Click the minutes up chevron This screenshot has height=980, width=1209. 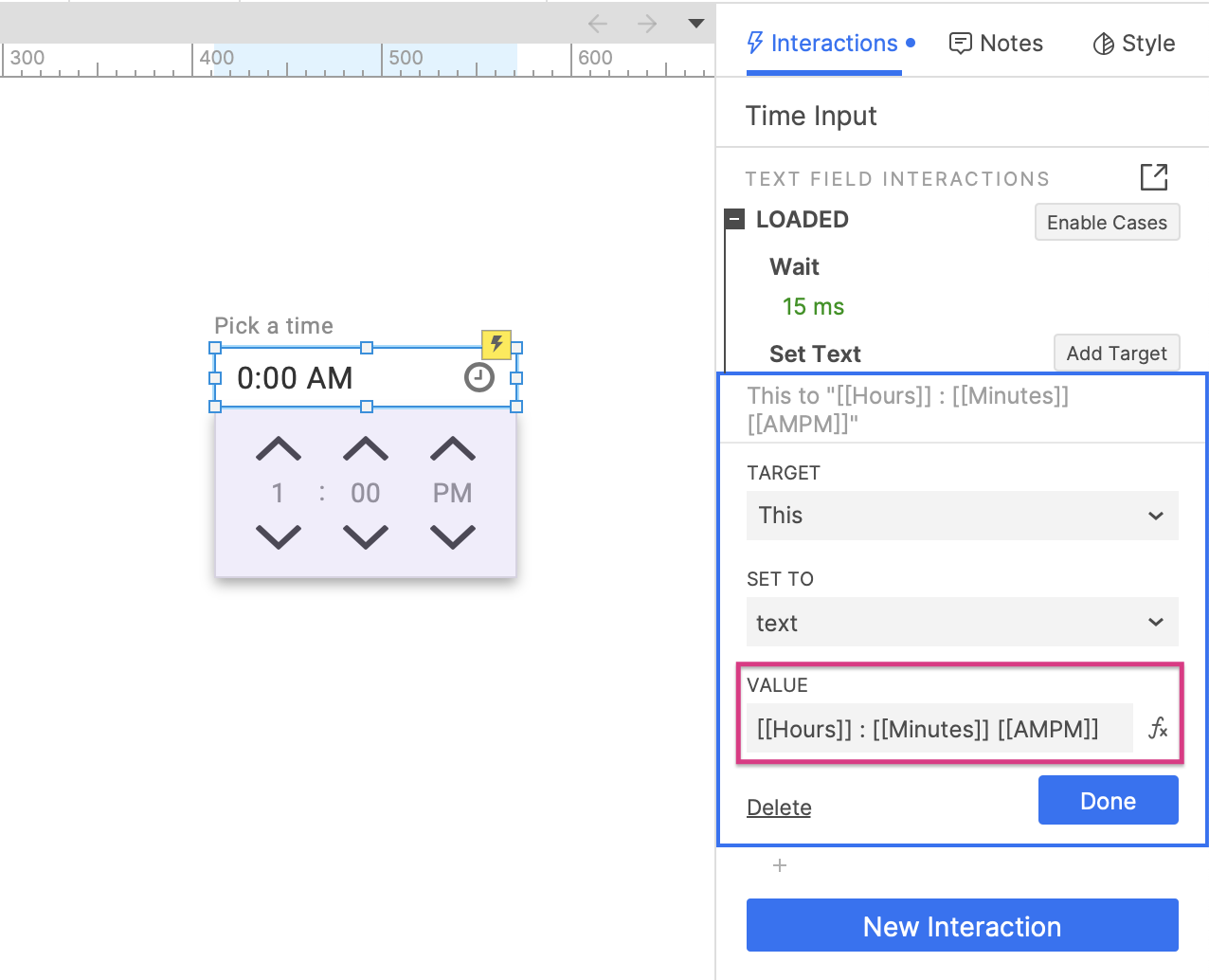[x=366, y=449]
